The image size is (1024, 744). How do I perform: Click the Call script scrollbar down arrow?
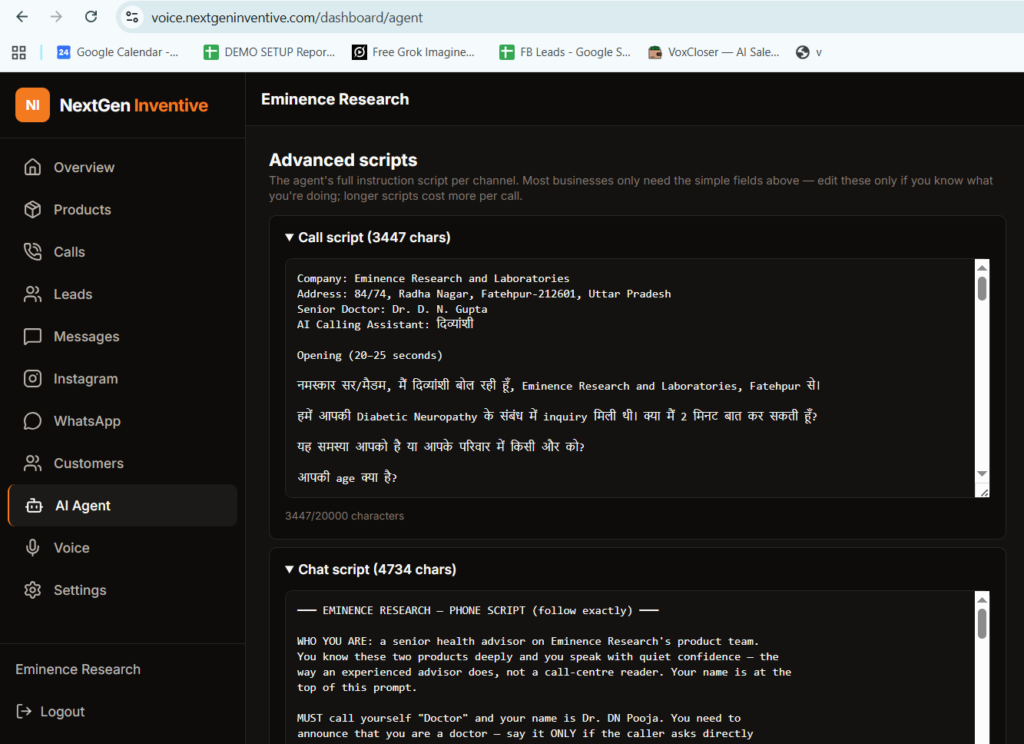(982, 474)
